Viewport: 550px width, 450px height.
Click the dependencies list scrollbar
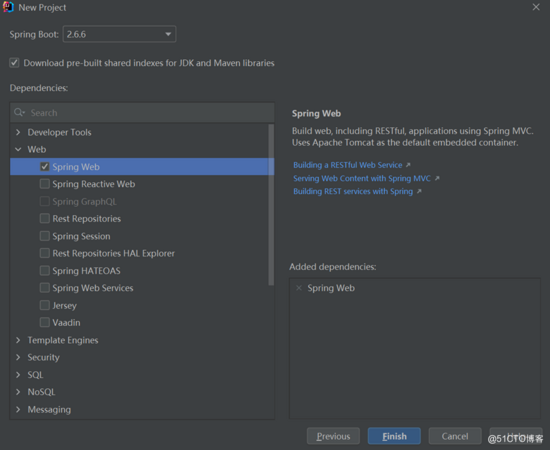coord(271,205)
